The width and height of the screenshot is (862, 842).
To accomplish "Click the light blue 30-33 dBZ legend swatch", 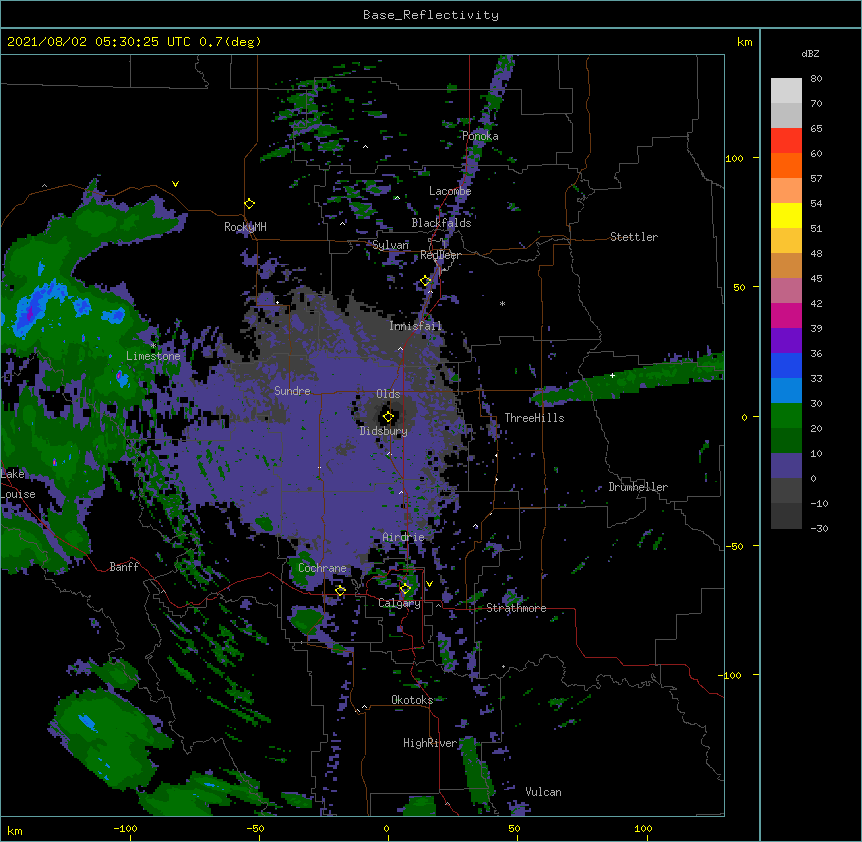I will (x=786, y=391).
